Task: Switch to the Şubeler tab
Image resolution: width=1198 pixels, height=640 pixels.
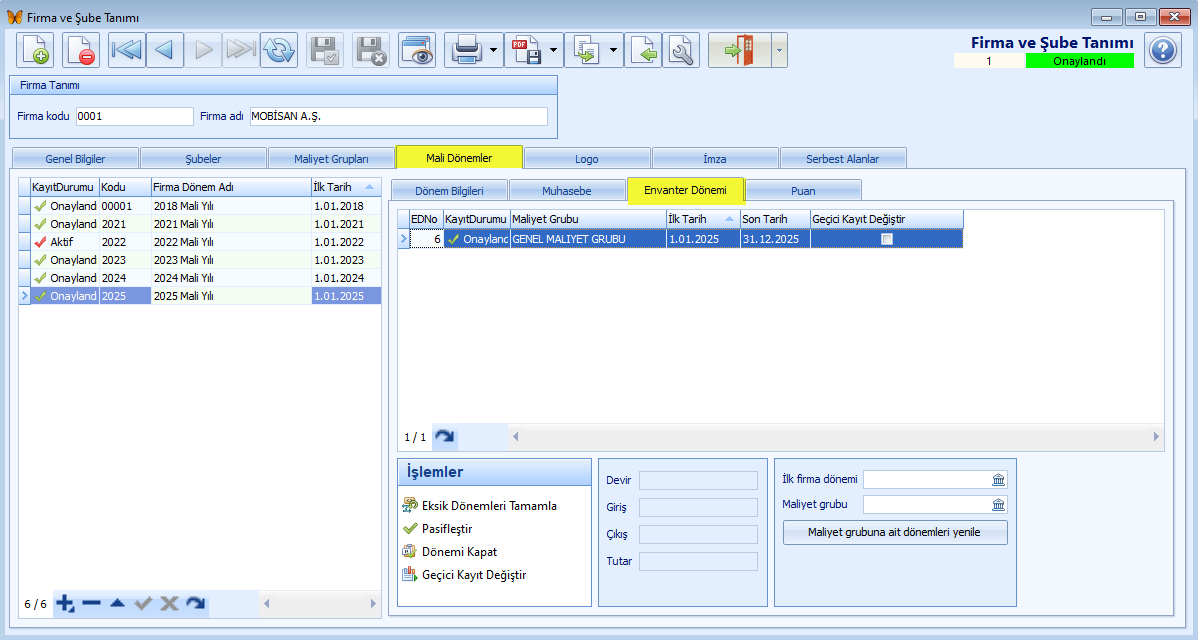Action: pyautogui.click(x=203, y=159)
